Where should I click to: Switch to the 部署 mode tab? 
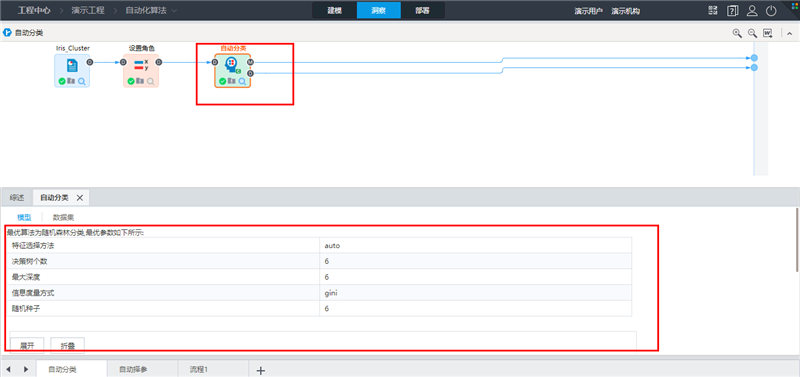(422, 11)
